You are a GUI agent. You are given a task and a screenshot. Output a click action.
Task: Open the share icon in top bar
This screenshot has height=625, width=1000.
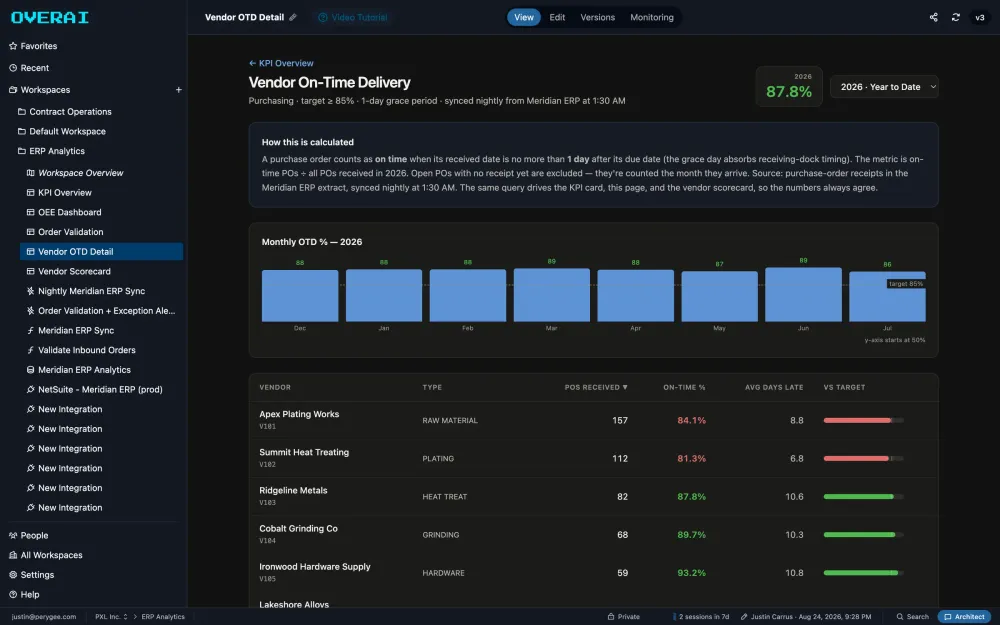(934, 17)
